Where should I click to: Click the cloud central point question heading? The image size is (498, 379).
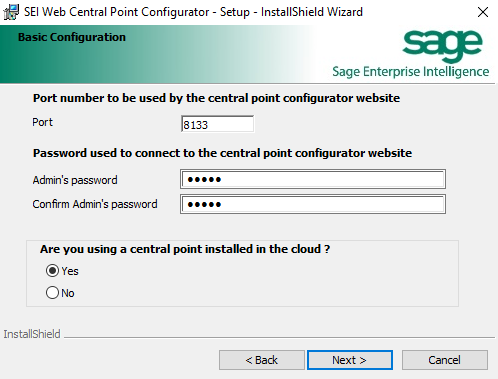185,249
